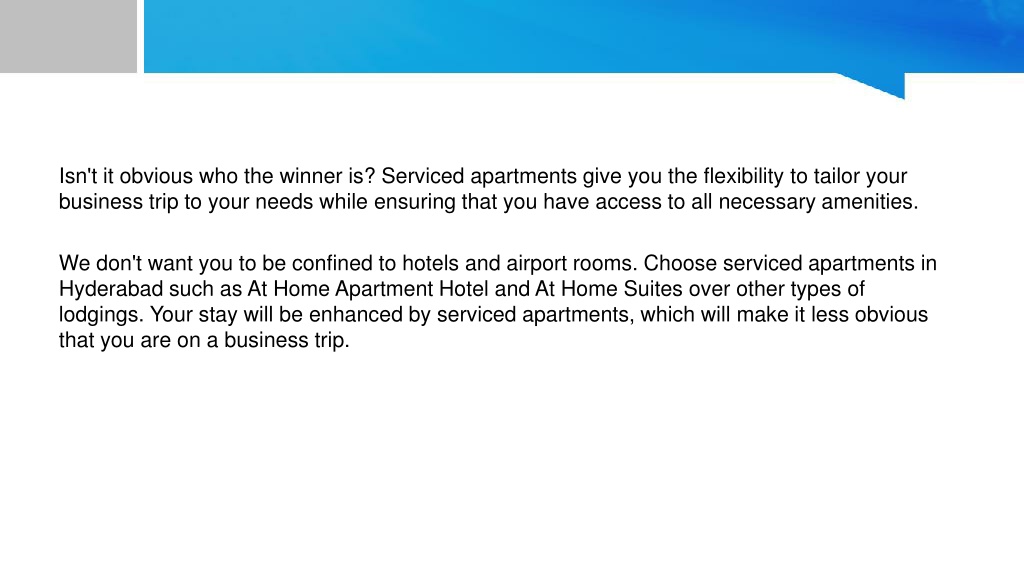1024x576 pixels.
Task: Click the text "At Home Suites"
Action: pyautogui.click(x=608, y=289)
